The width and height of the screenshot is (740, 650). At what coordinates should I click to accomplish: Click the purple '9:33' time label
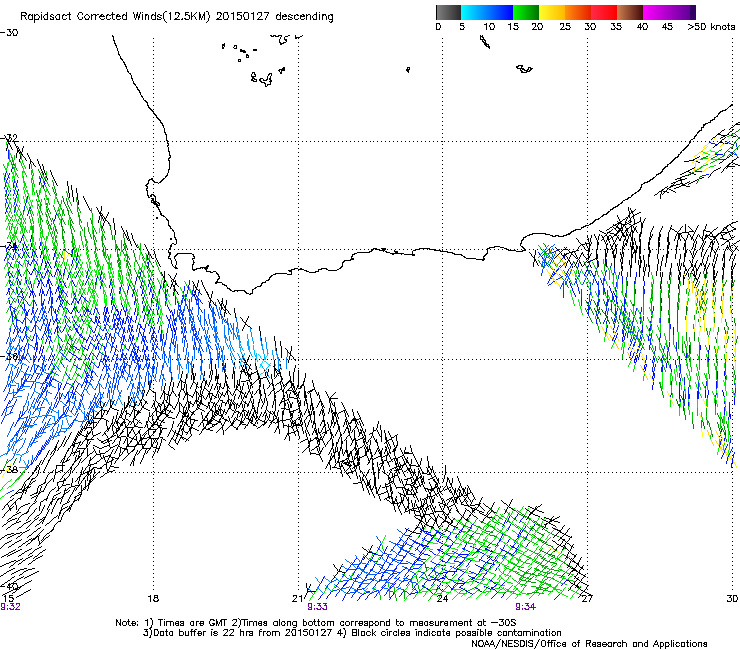point(317,607)
